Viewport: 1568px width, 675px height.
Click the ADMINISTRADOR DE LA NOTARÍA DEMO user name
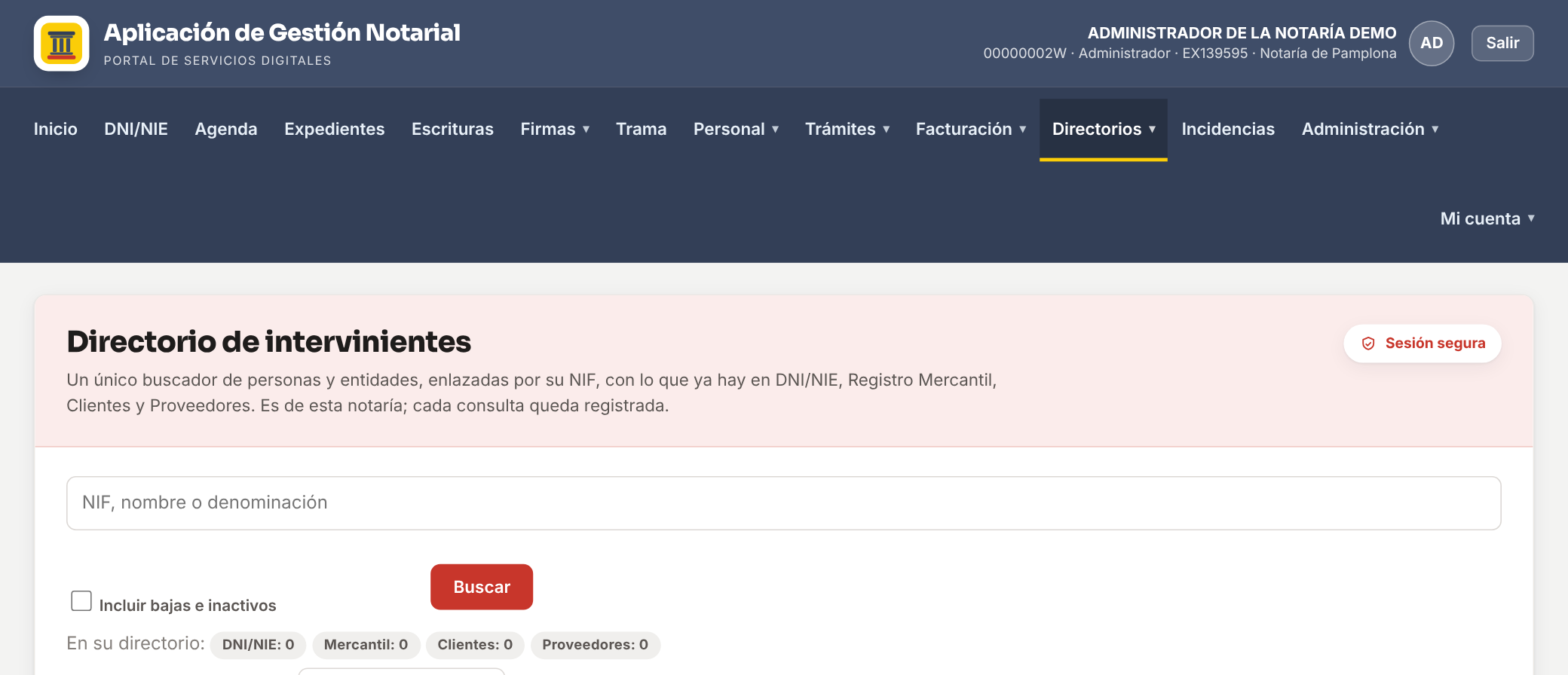pos(1242,33)
